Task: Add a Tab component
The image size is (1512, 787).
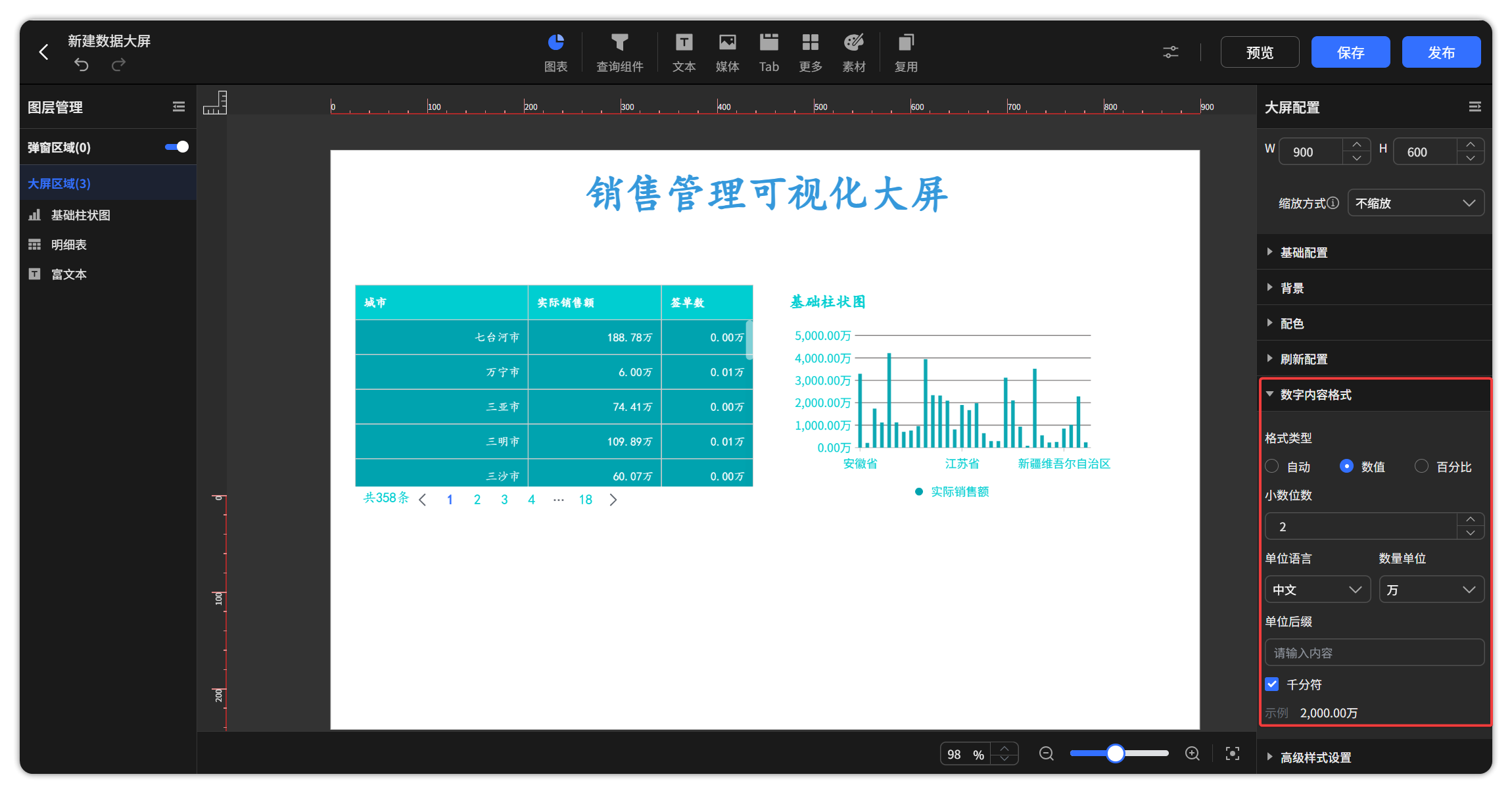Action: click(x=769, y=53)
